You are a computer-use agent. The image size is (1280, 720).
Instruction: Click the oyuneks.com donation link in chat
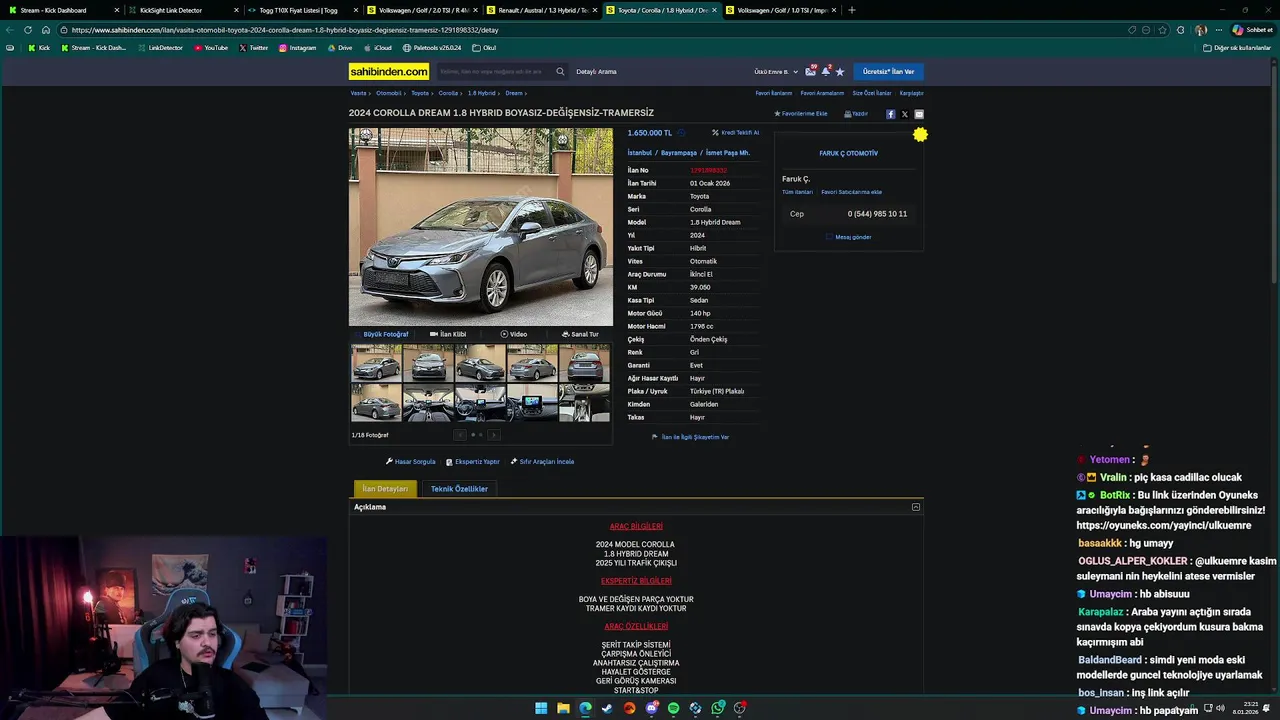click(x=1163, y=525)
